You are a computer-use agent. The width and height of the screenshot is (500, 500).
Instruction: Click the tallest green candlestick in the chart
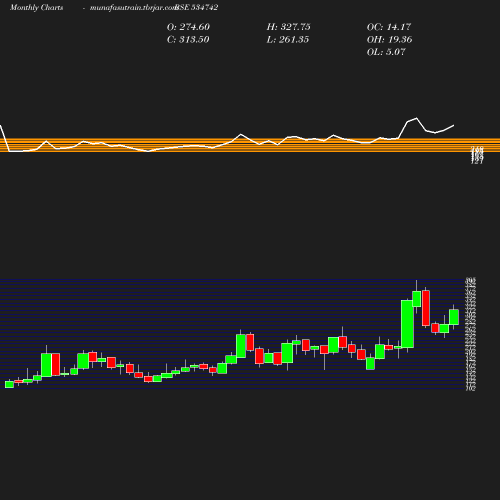407,324
